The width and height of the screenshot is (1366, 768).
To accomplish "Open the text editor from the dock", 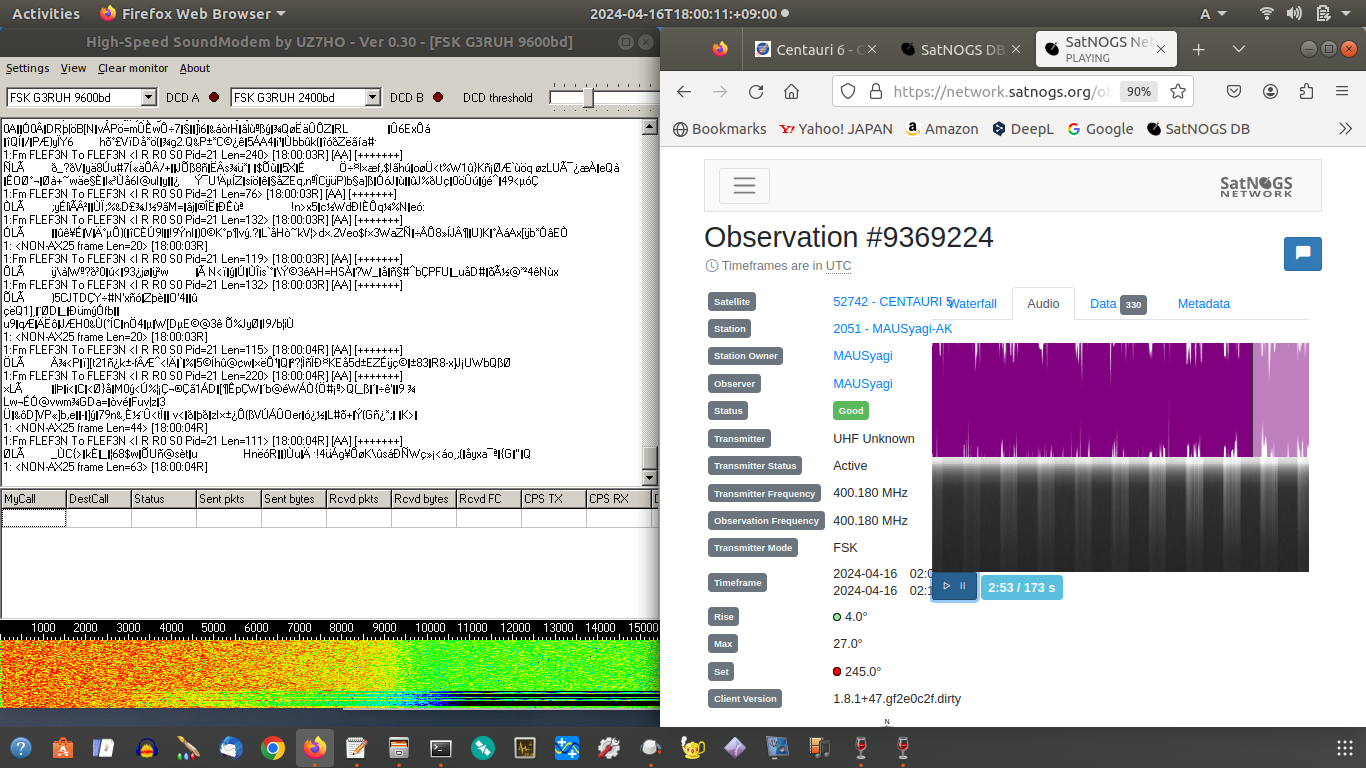I will 356,747.
